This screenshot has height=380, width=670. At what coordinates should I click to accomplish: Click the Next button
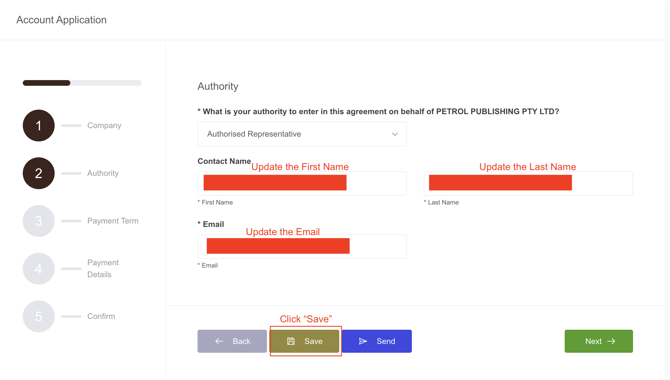(x=599, y=341)
